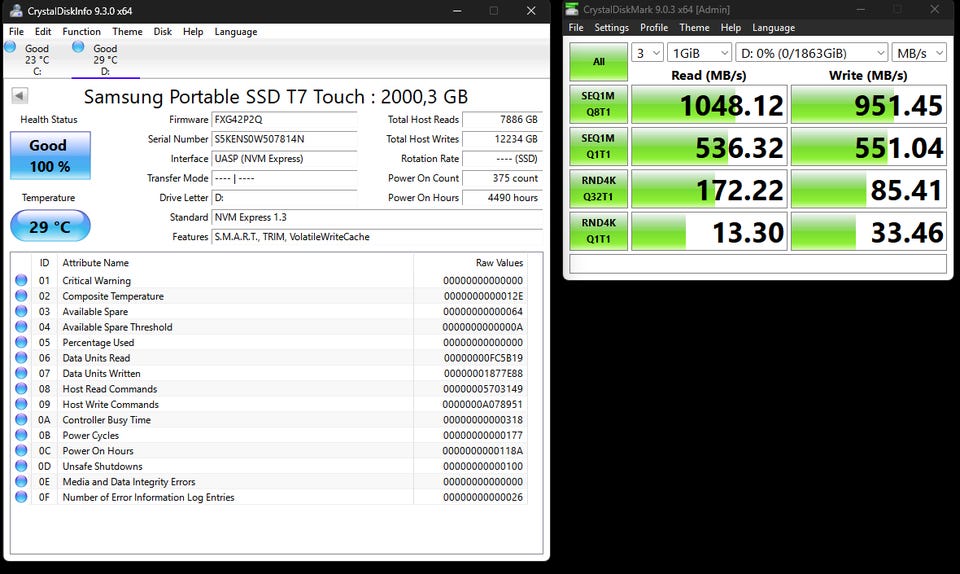Click the status orb for Critical Warning
The width and height of the screenshot is (960, 574).
[x=21, y=280]
